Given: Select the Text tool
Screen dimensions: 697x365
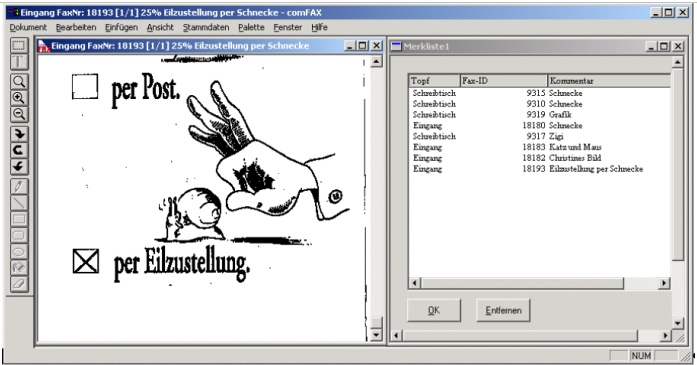Looking at the screenshot, I should pos(19,62).
